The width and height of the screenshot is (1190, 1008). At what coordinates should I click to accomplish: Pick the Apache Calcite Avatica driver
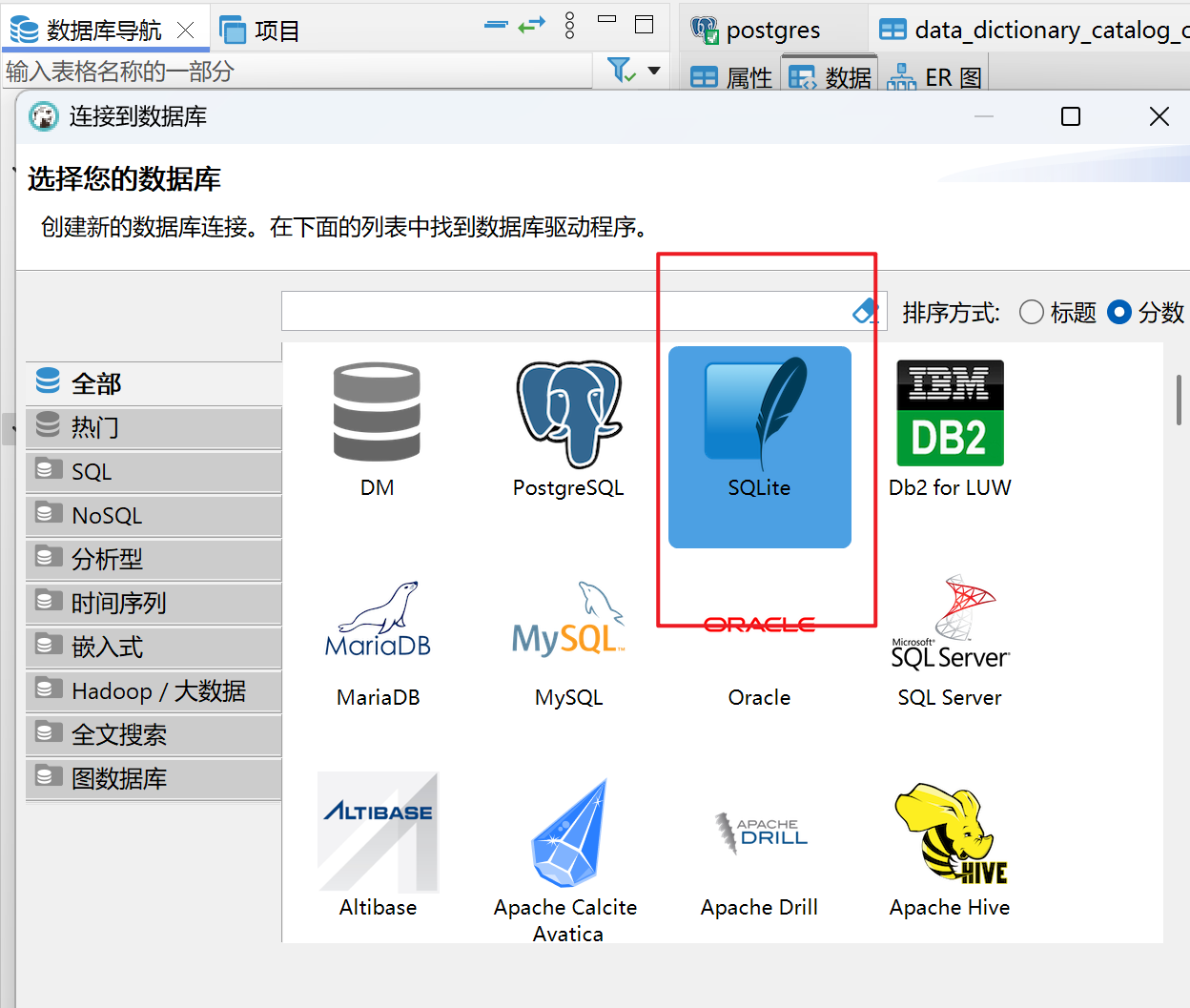pos(569,833)
